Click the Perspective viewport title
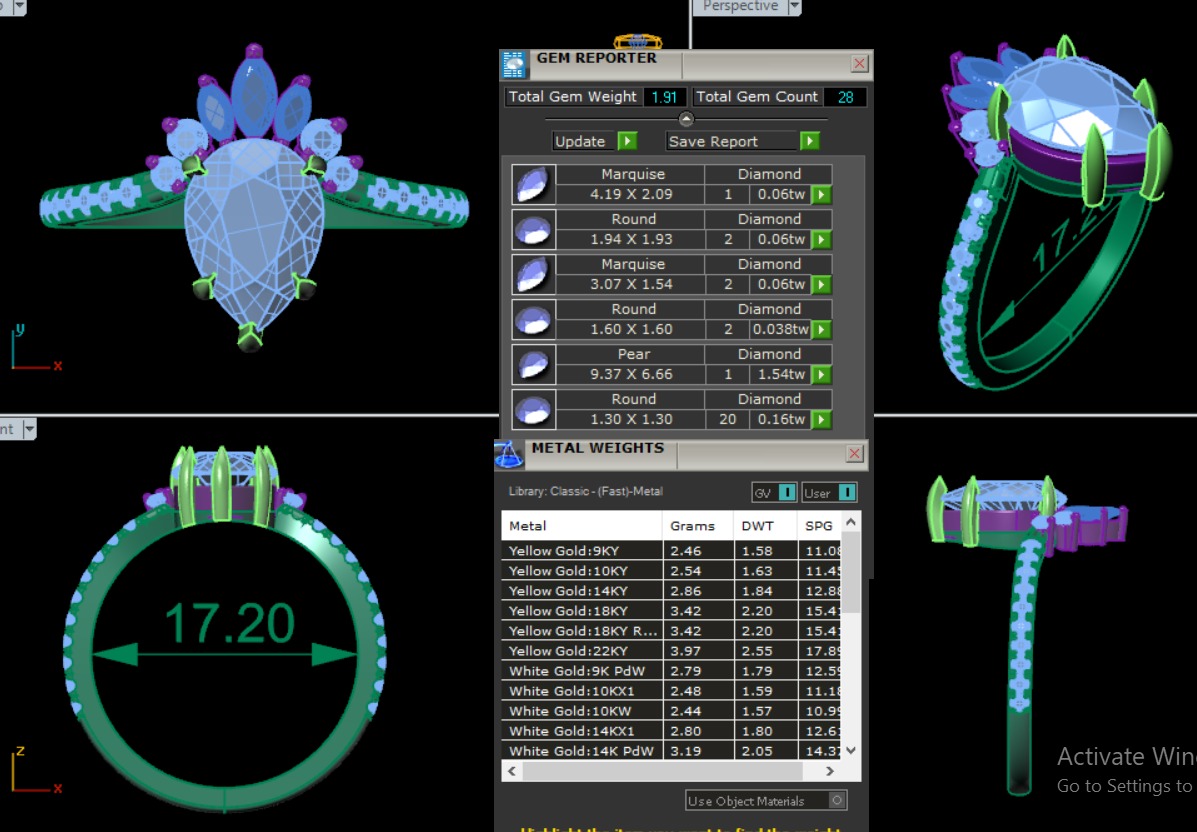This screenshot has height=832, width=1197. pyautogui.click(x=740, y=6)
